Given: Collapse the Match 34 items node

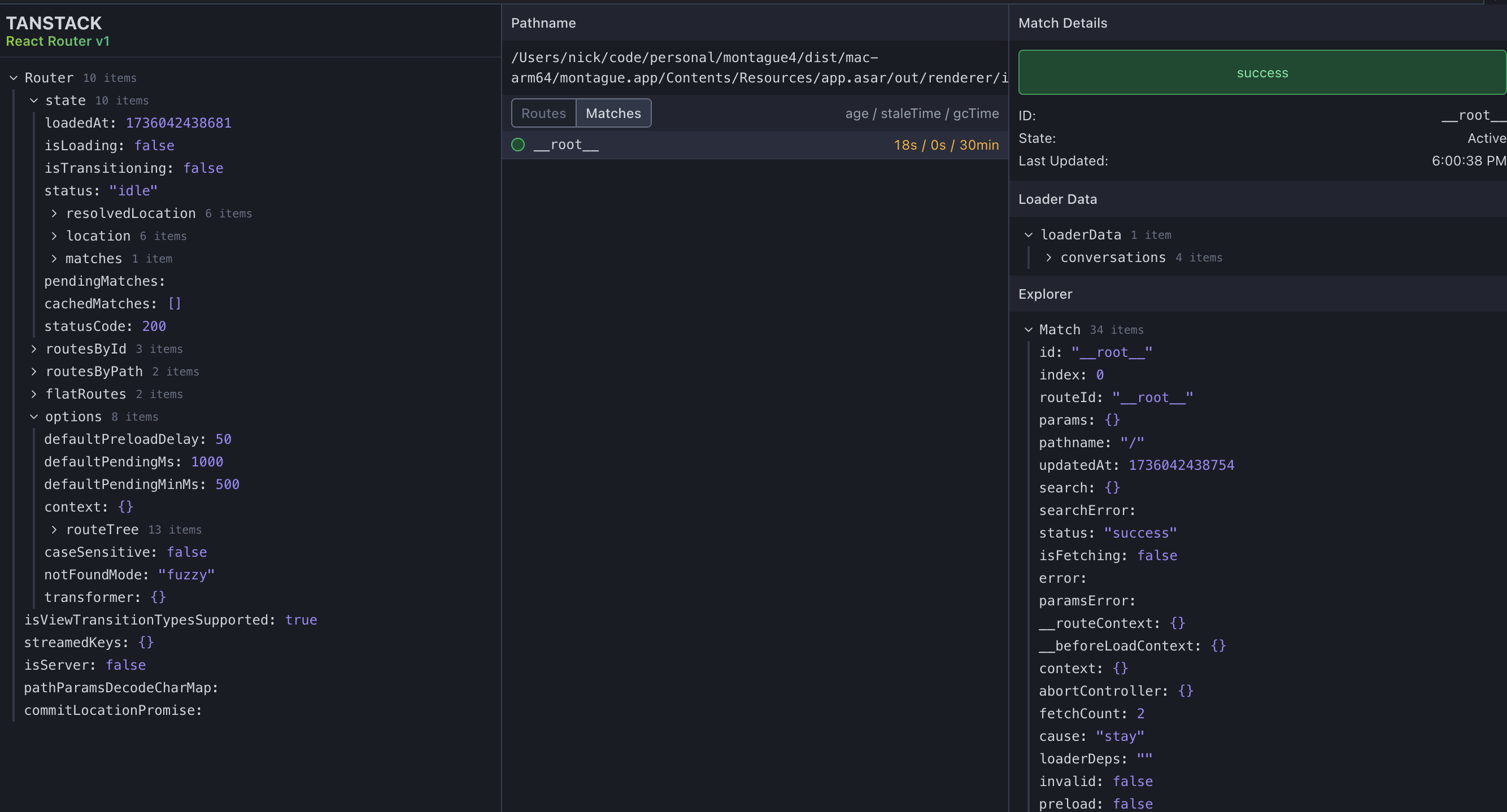Looking at the screenshot, I should click(1029, 329).
